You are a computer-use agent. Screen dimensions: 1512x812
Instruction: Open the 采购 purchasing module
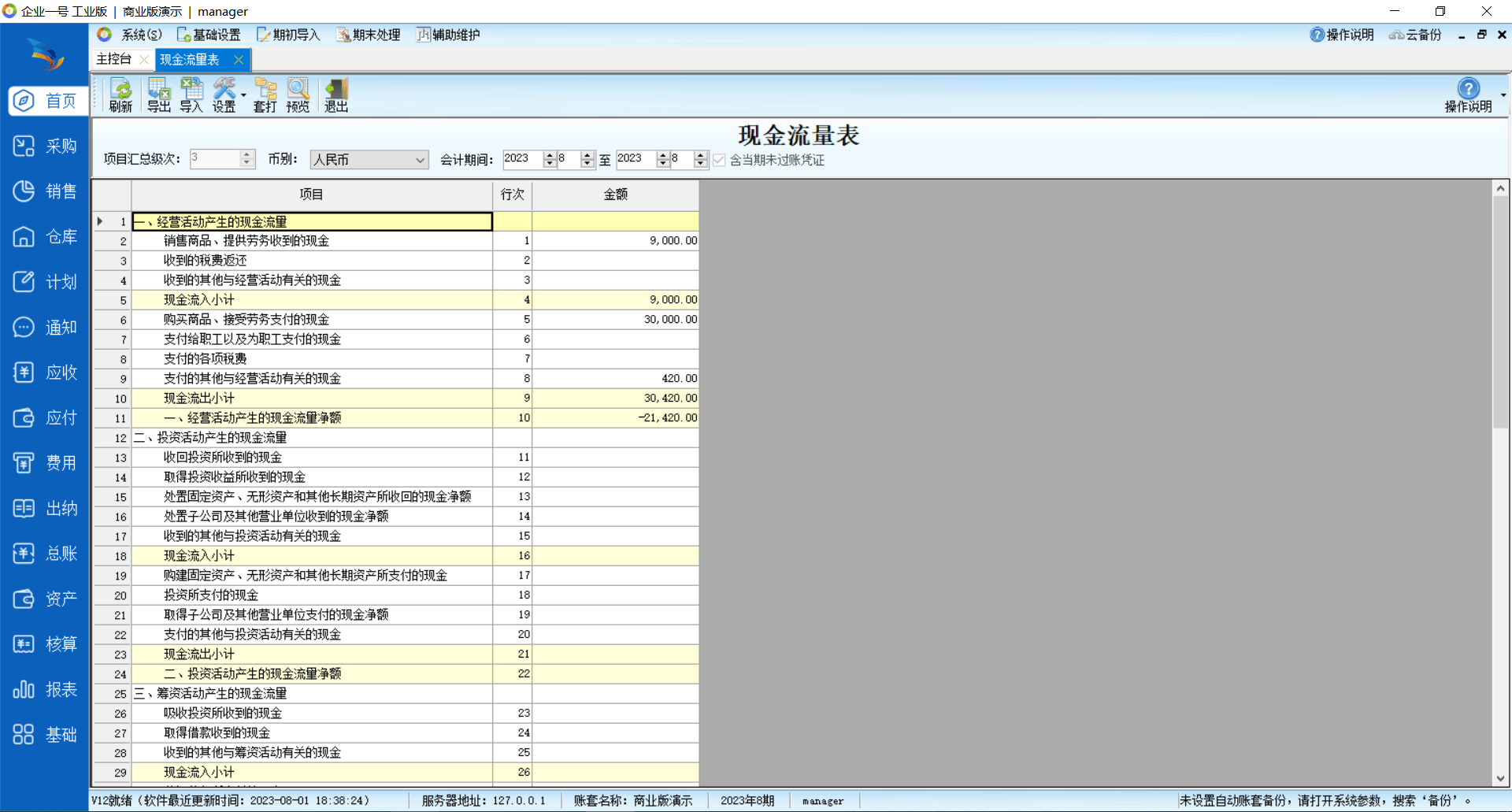(x=46, y=146)
